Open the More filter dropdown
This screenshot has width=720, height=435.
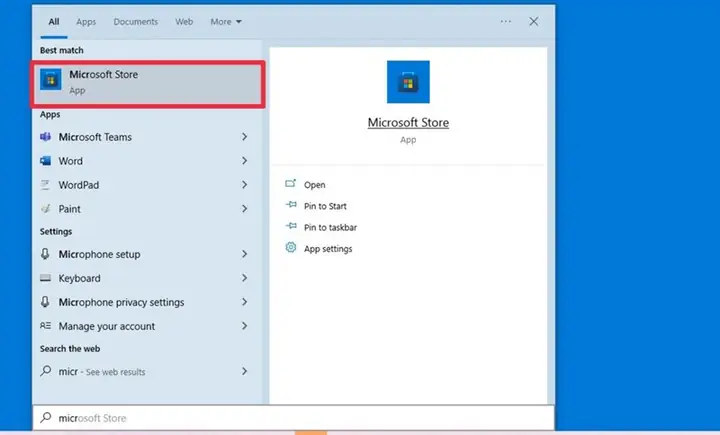[226, 22]
